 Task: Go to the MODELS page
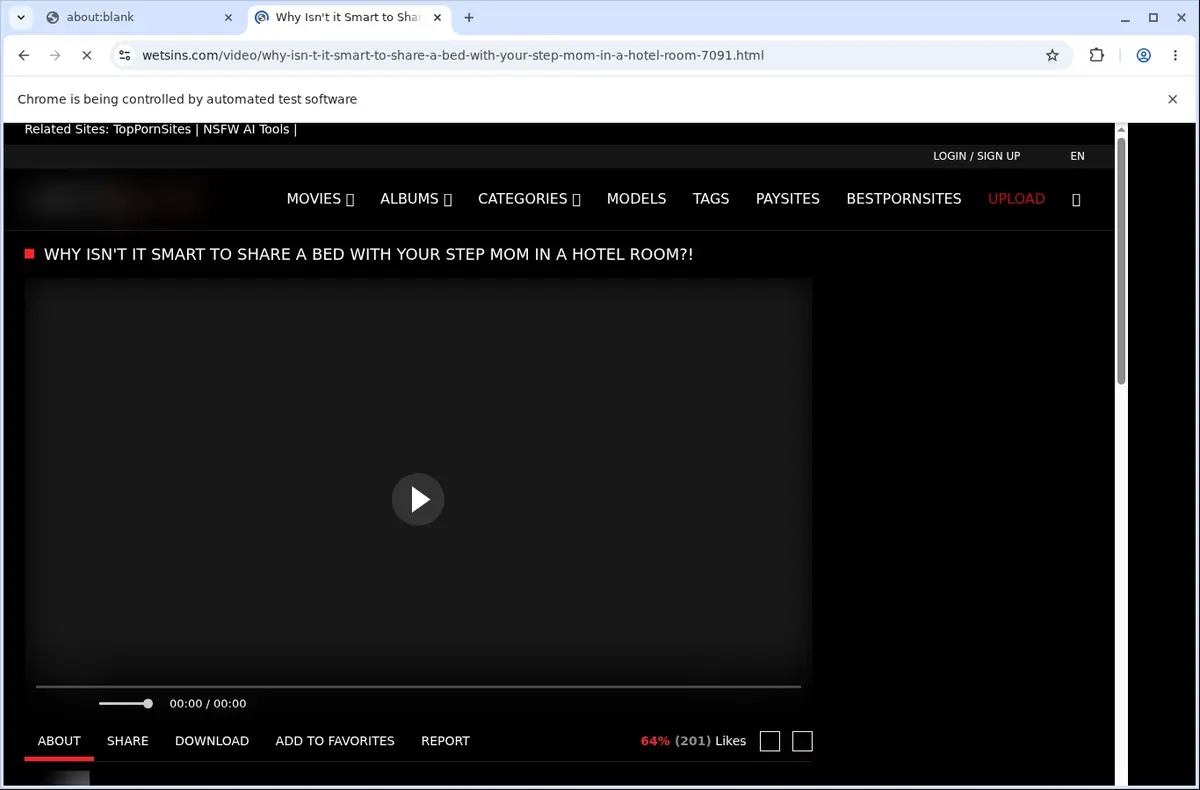pos(636,199)
